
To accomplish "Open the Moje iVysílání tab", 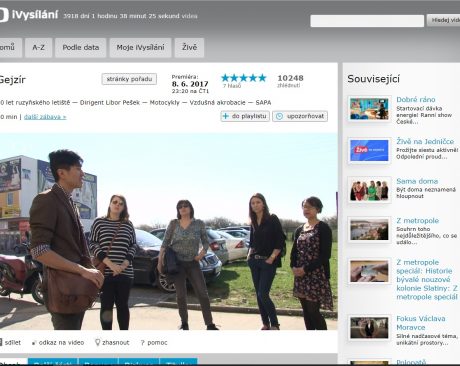I will [140, 48].
